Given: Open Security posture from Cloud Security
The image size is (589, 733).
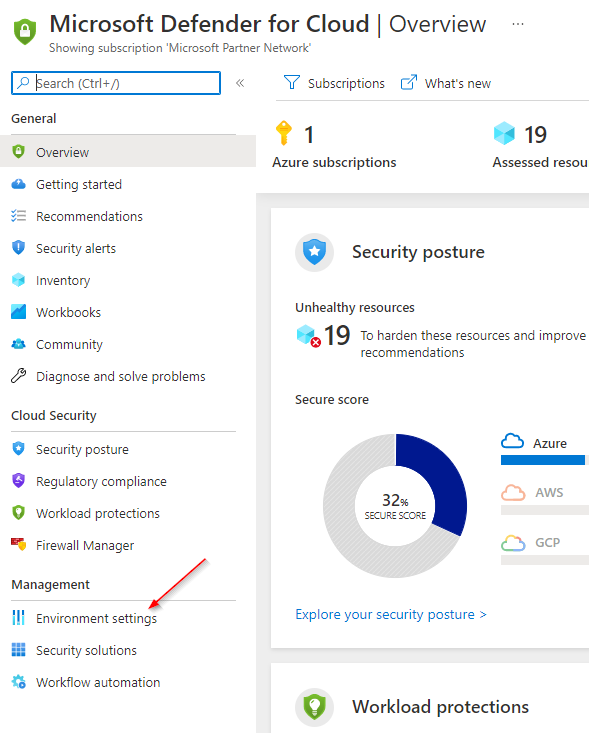Looking at the screenshot, I should (x=82, y=449).
